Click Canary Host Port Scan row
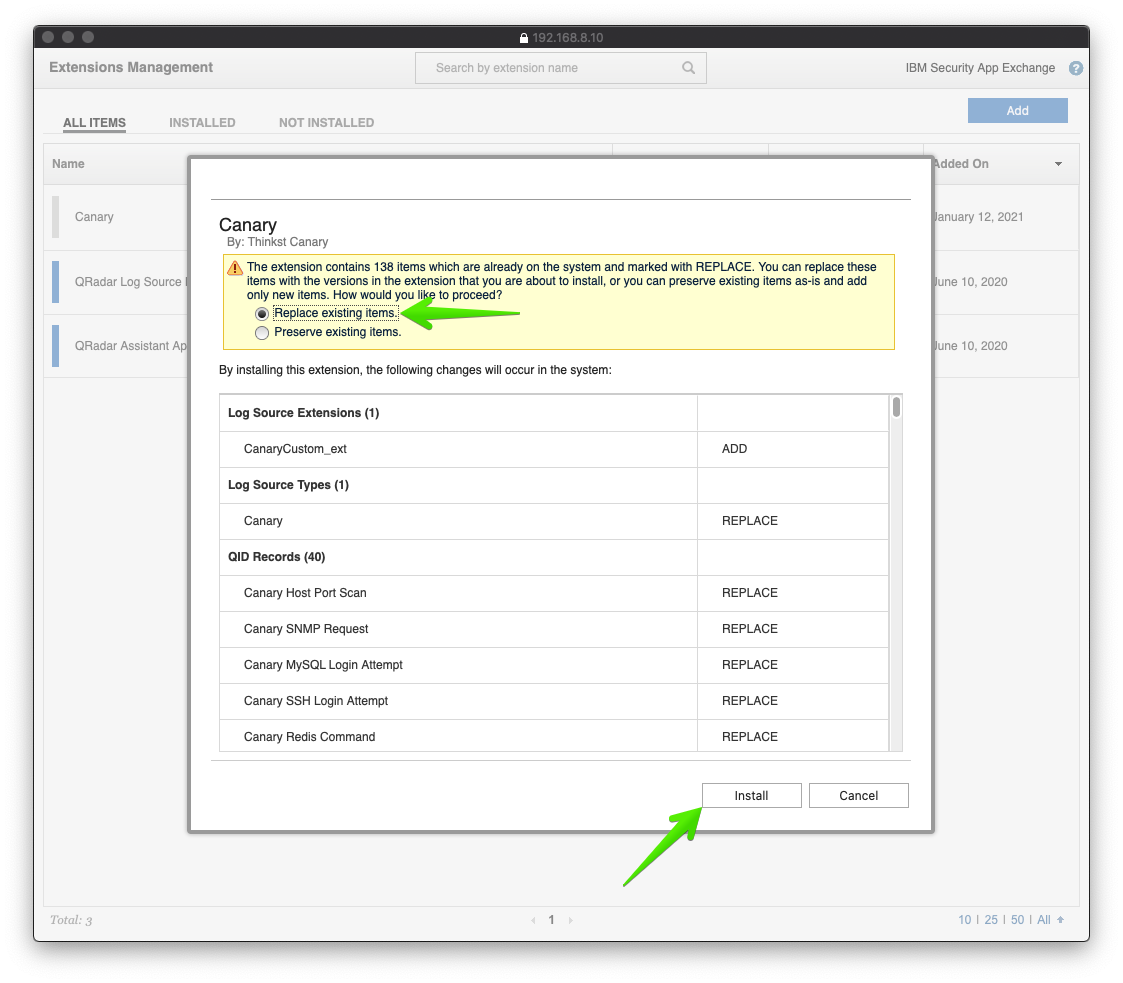 (x=554, y=593)
